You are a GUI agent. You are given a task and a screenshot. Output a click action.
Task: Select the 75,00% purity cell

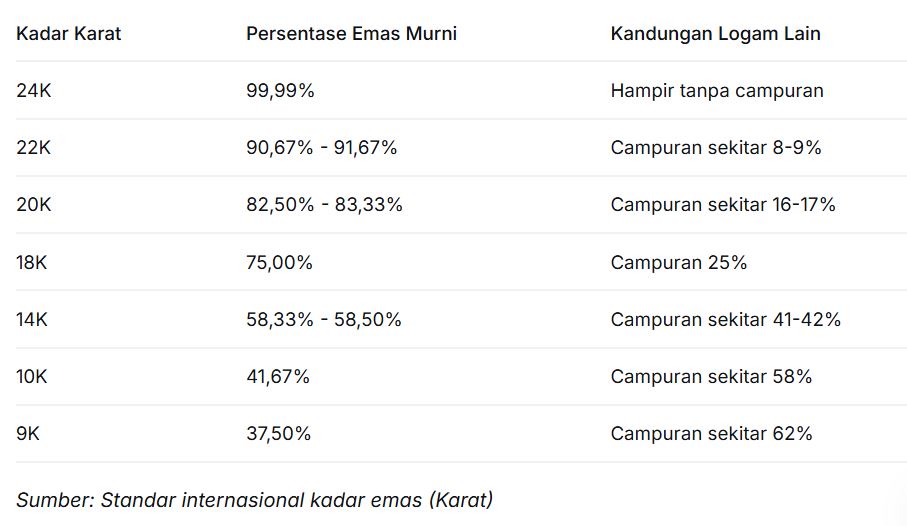(x=279, y=263)
